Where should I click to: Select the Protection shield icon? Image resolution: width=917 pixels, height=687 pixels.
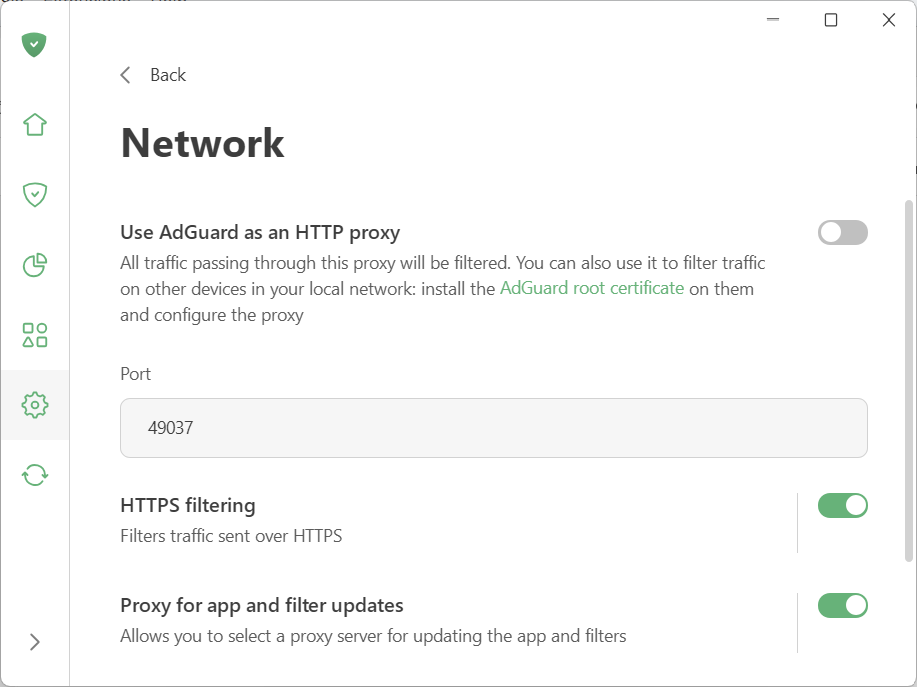tap(33, 194)
